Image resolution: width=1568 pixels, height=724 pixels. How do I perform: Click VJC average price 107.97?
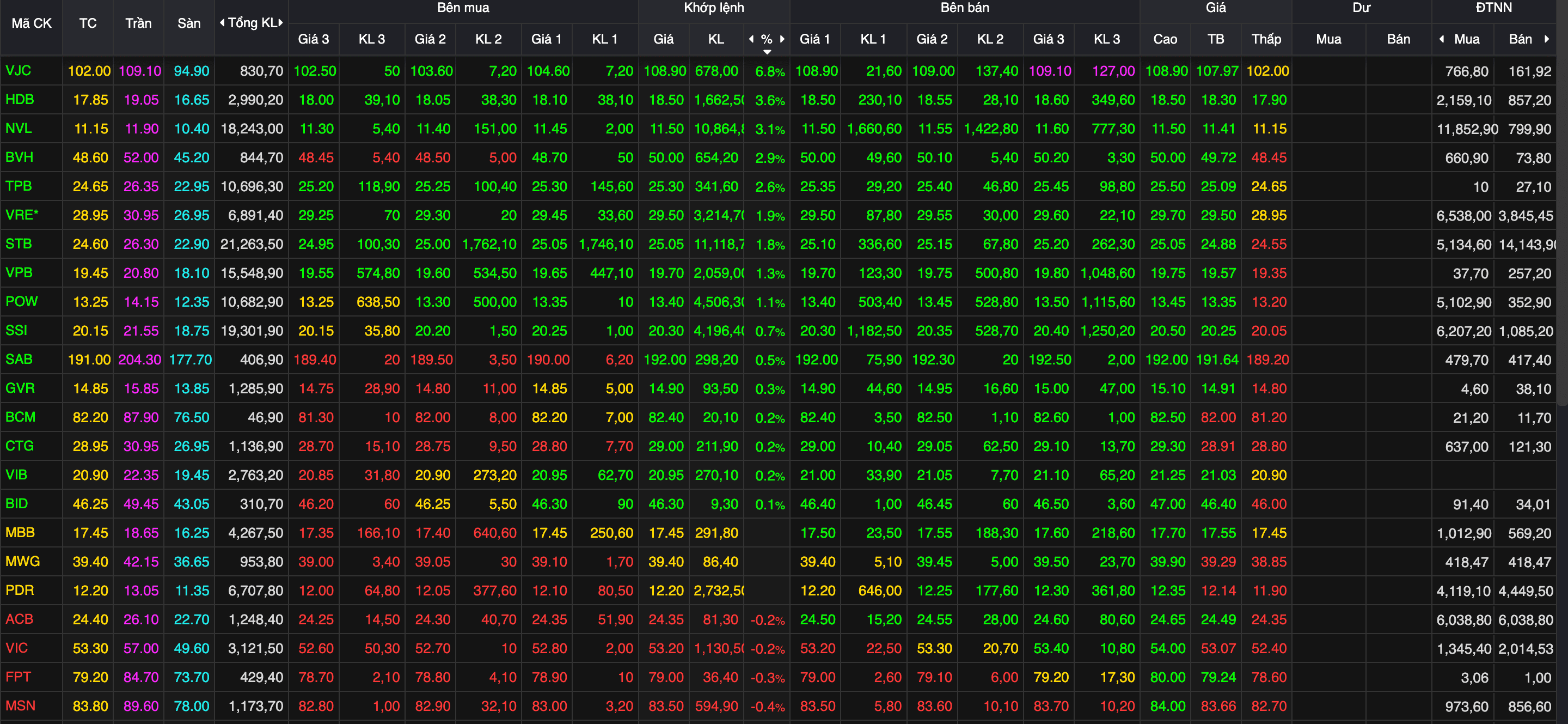1217,71
